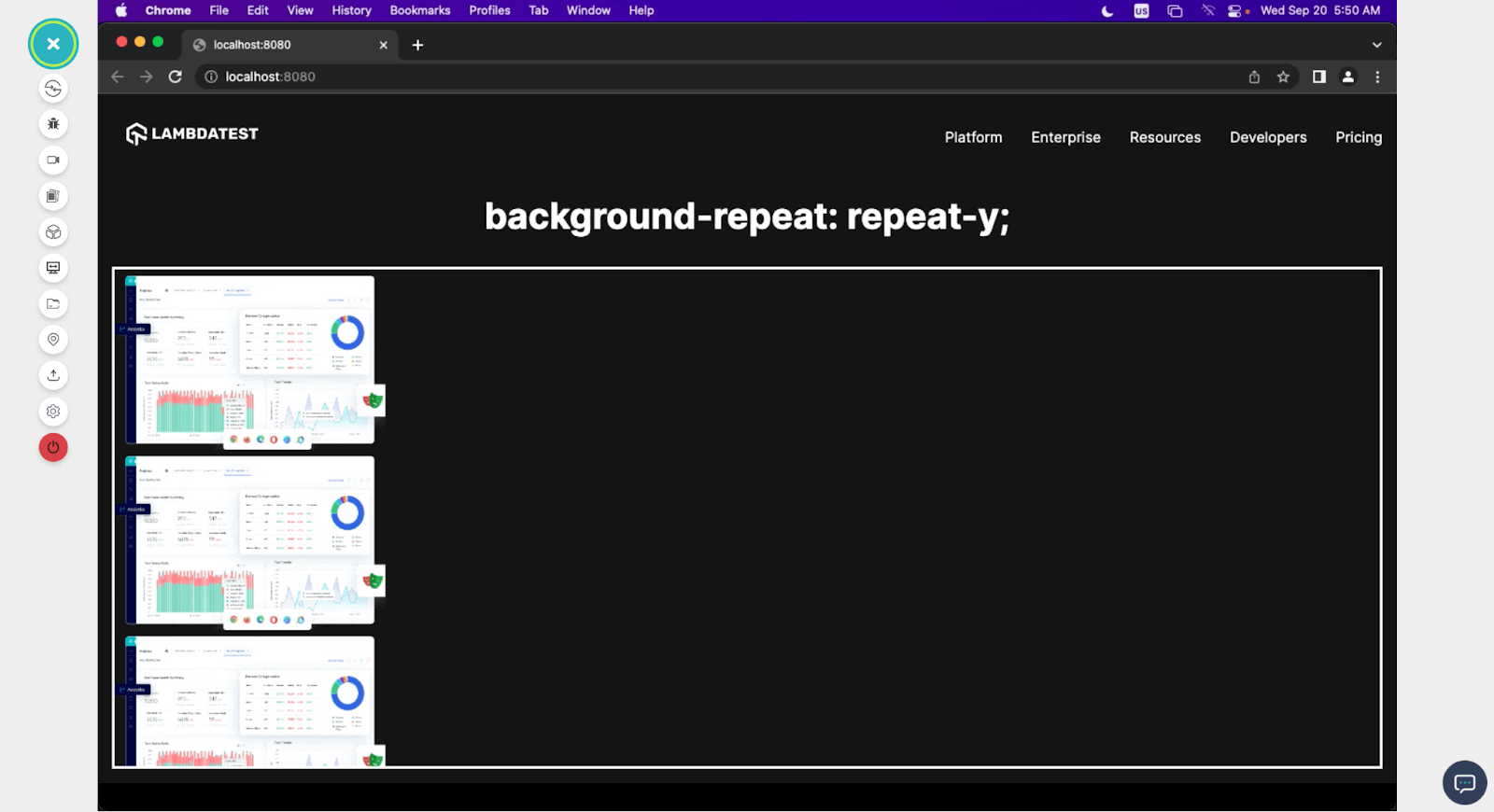Image resolution: width=1494 pixels, height=812 pixels.
Task: Go back to the previous page
Action: [x=117, y=77]
